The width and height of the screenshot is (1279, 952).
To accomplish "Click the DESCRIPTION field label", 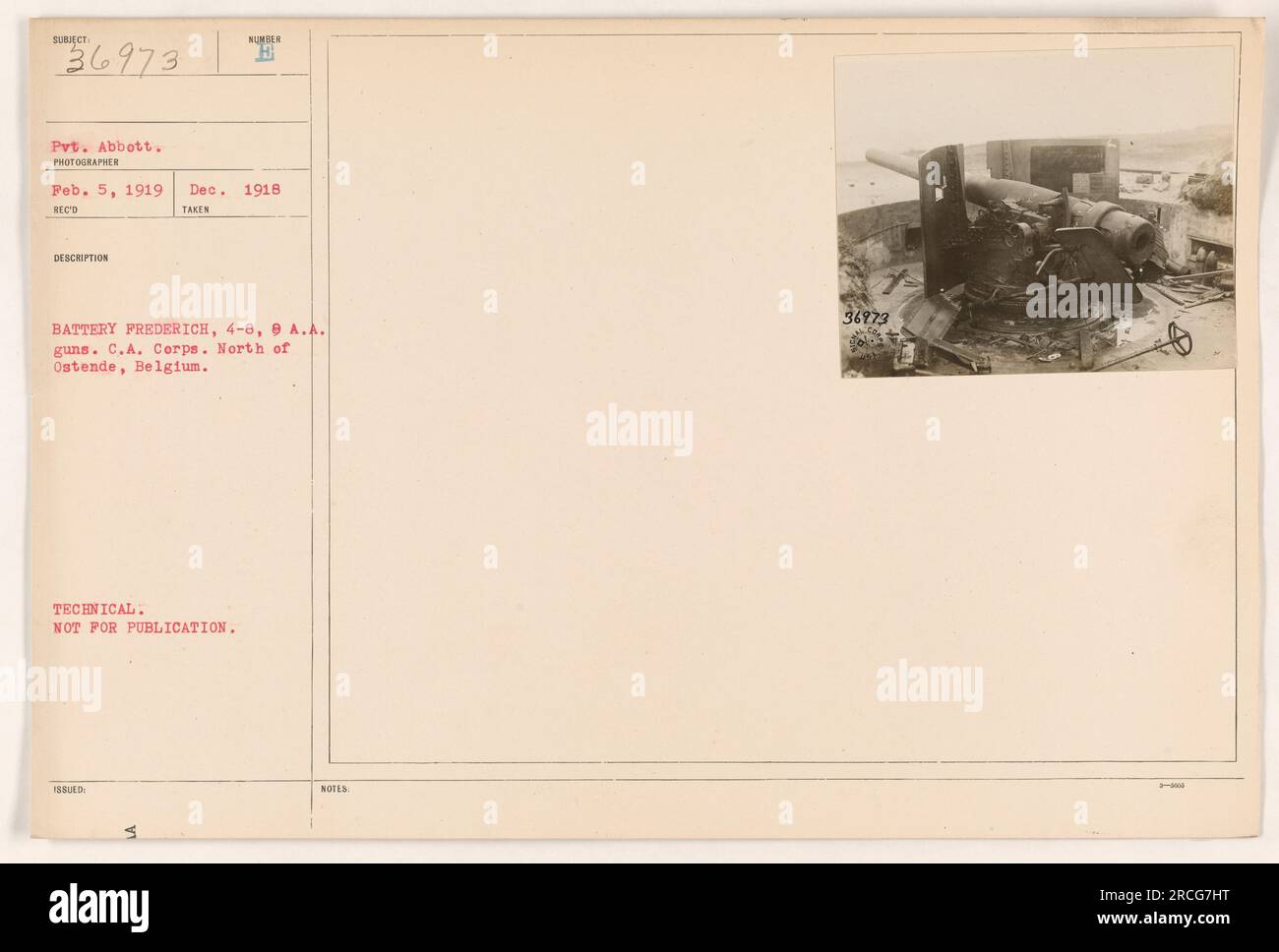I will pyautogui.click(x=82, y=259).
